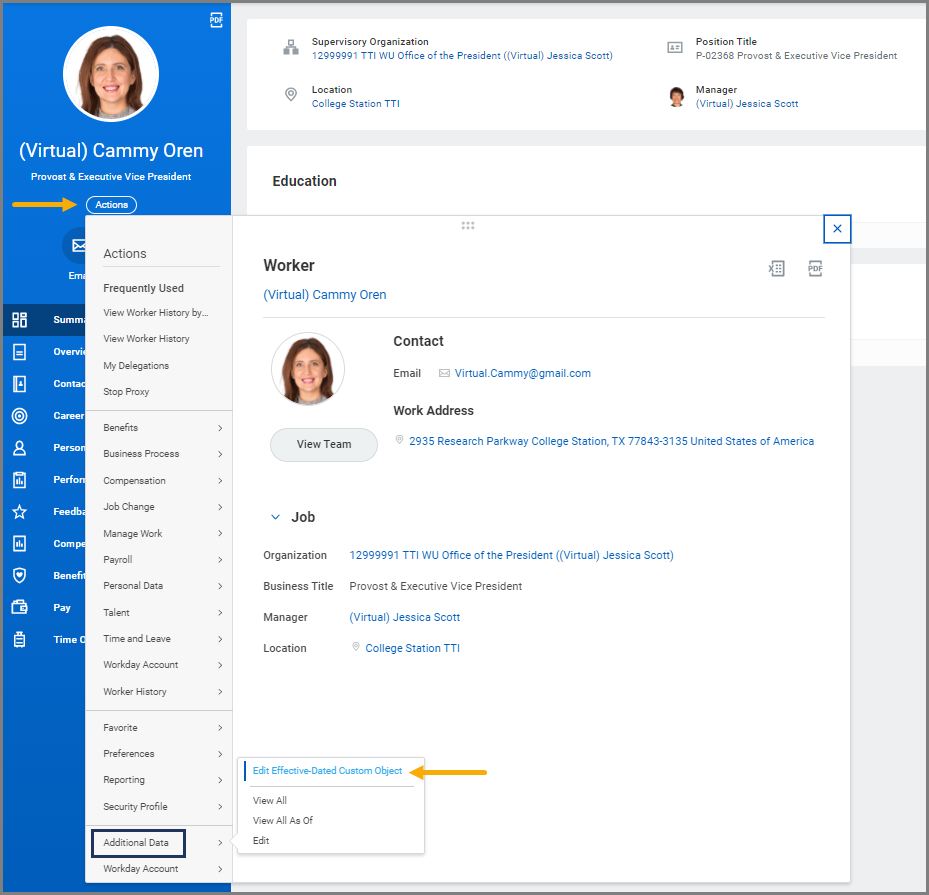
Task: Open the Career target icon in sidebar
Action: (20, 416)
